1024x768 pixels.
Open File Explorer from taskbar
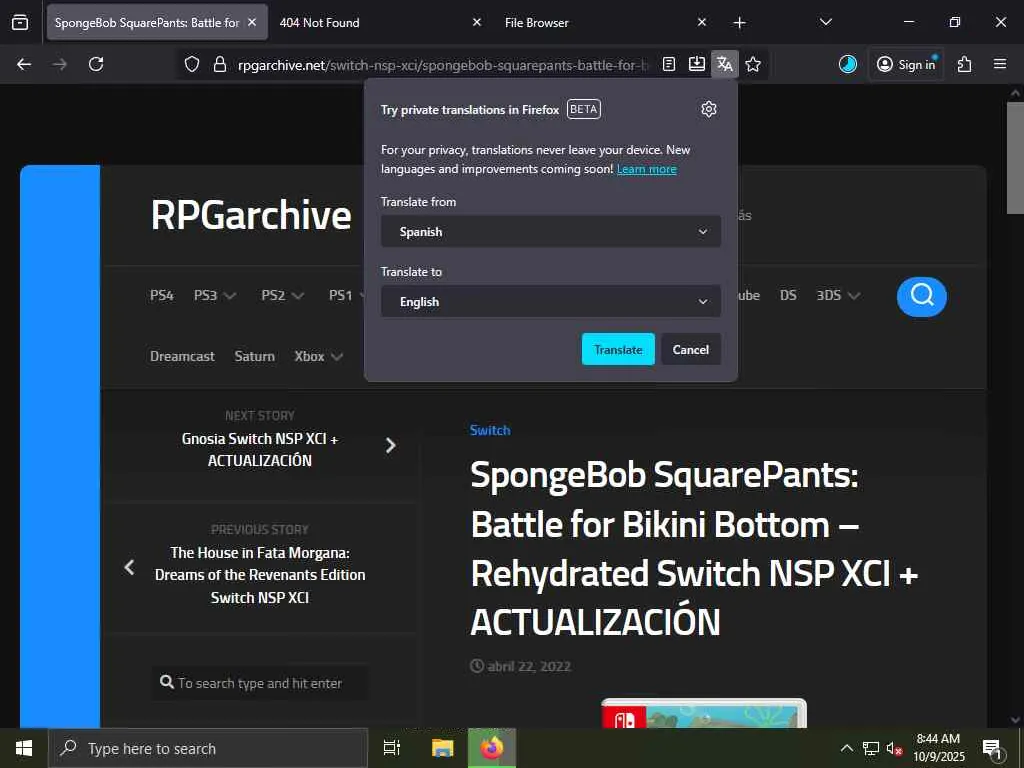click(442, 748)
